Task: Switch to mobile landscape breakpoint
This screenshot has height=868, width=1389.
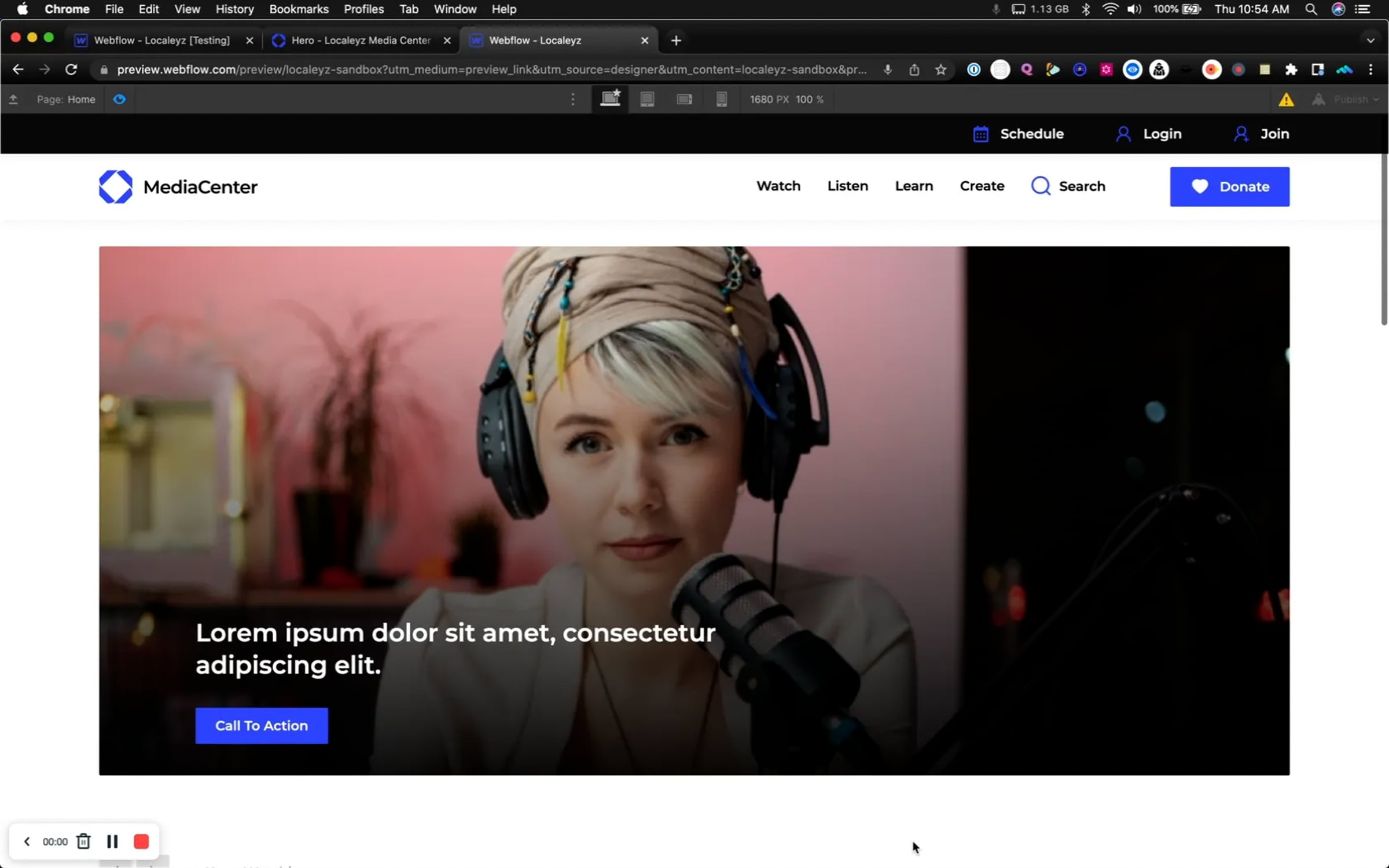Action: [684, 100]
